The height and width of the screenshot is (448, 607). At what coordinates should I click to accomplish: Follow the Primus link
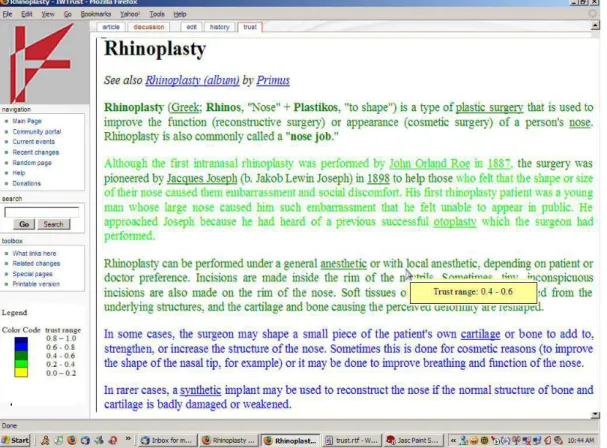[x=273, y=80]
